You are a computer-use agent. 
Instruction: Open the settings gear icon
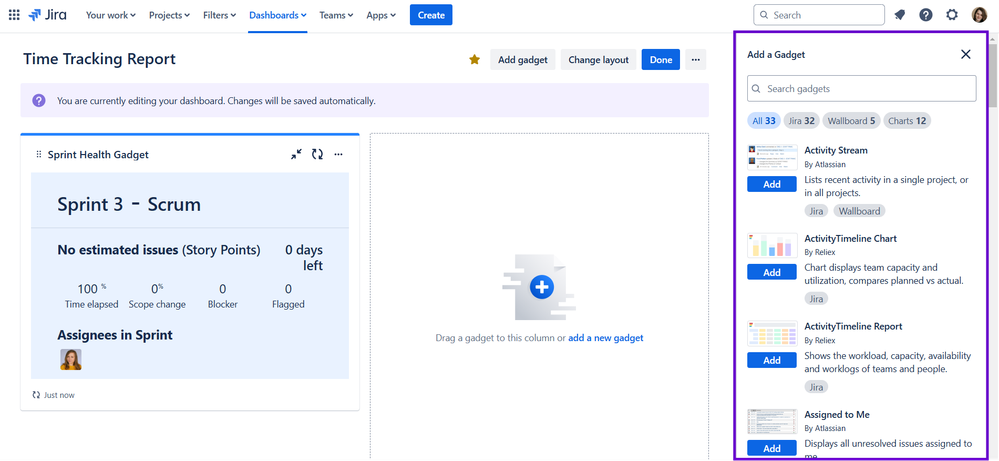(x=952, y=15)
